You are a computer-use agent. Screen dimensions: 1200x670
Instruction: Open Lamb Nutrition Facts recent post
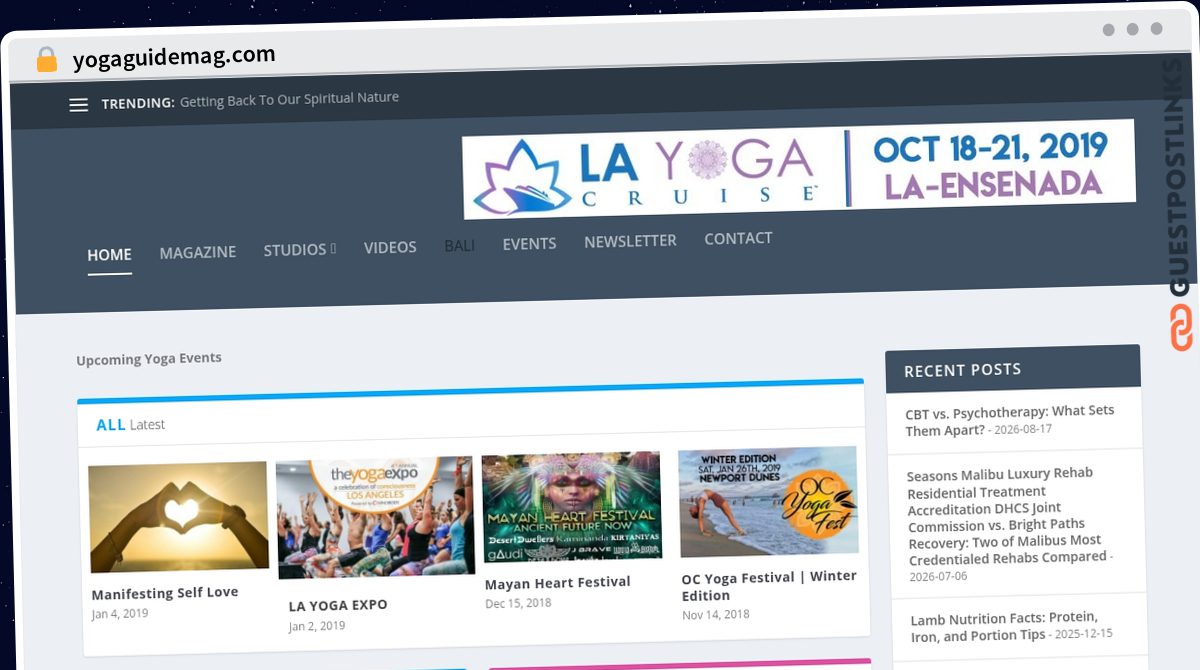click(x=1004, y=626)
